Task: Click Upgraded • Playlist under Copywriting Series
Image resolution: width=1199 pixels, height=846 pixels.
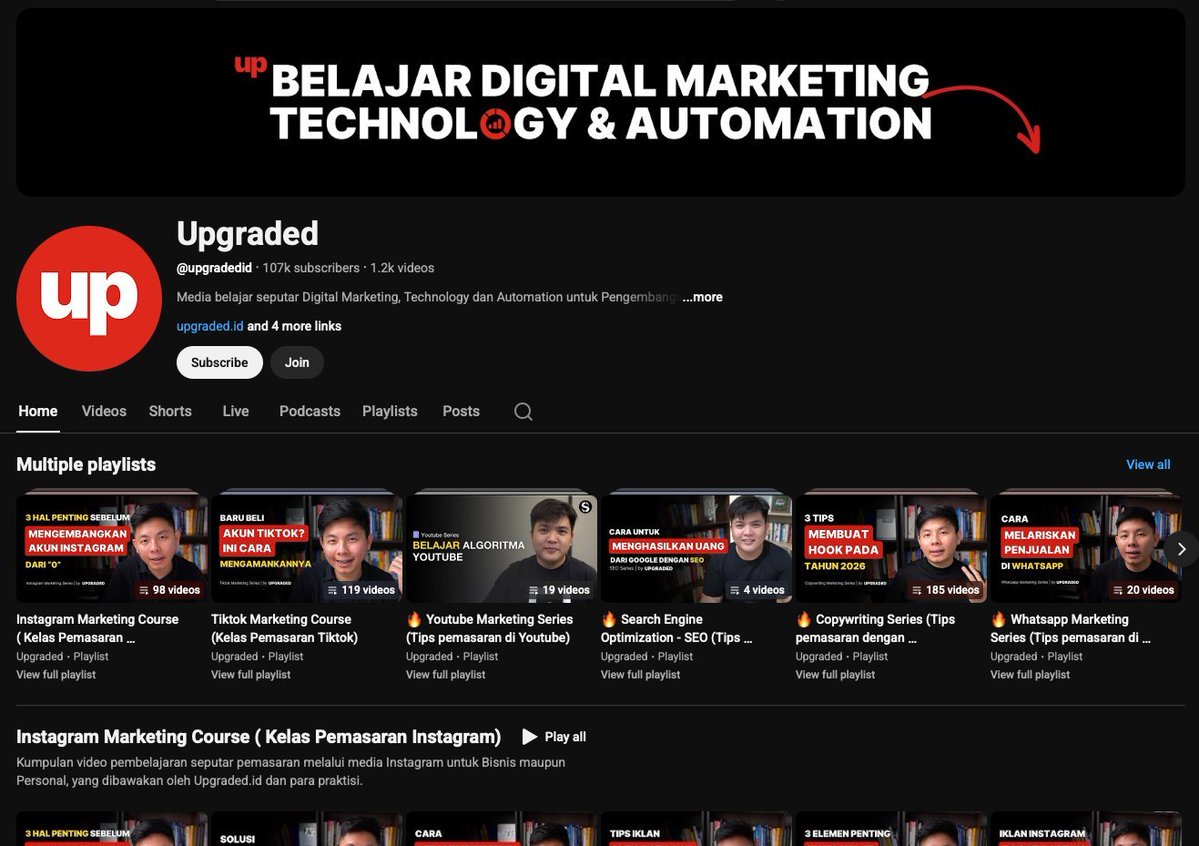Action: click(842, 656)
